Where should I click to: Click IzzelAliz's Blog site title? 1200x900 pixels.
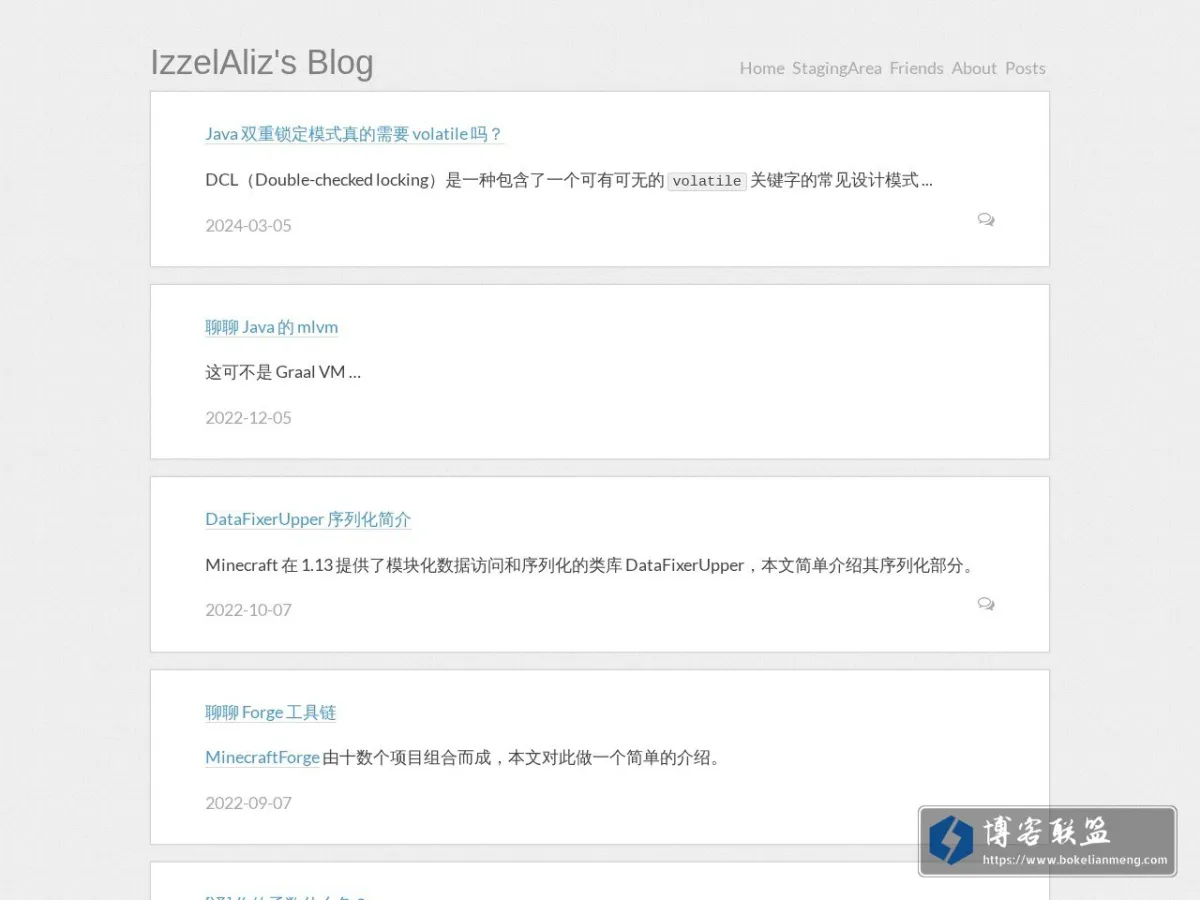pyautogui.click(x=262, y=62)
